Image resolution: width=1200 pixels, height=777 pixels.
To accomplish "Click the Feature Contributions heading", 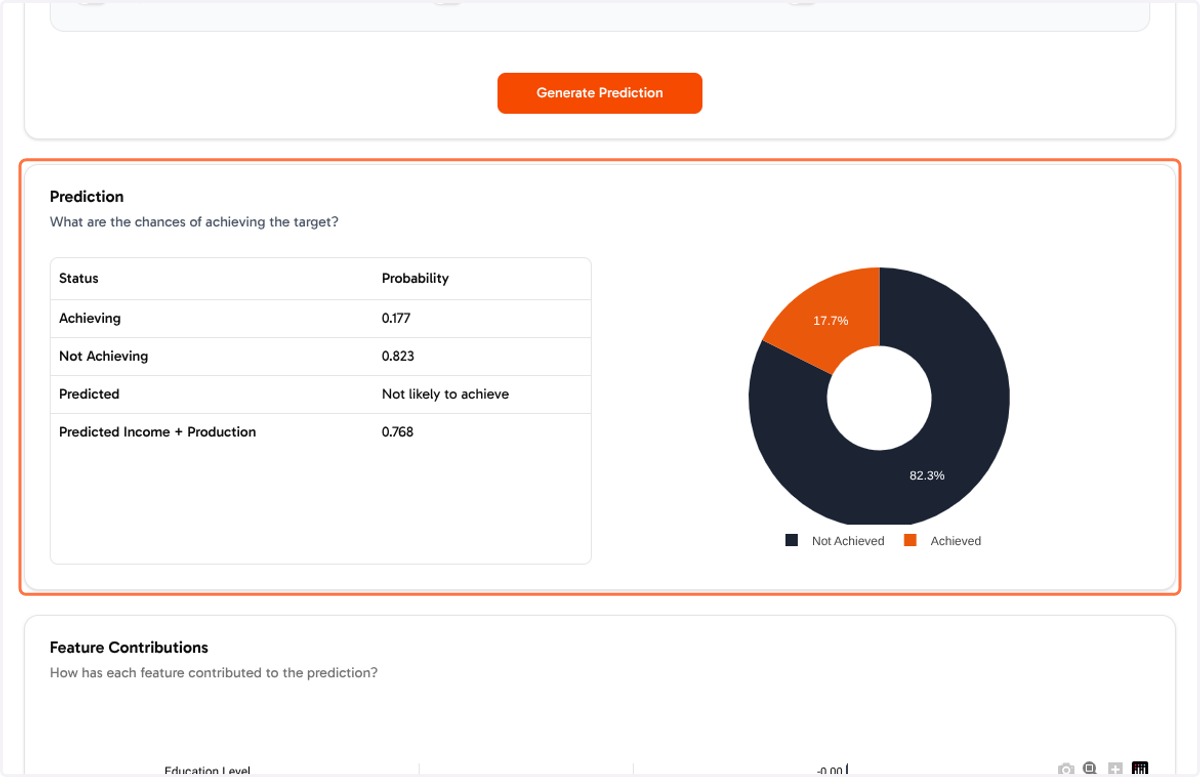I will (x=129, y=648).
